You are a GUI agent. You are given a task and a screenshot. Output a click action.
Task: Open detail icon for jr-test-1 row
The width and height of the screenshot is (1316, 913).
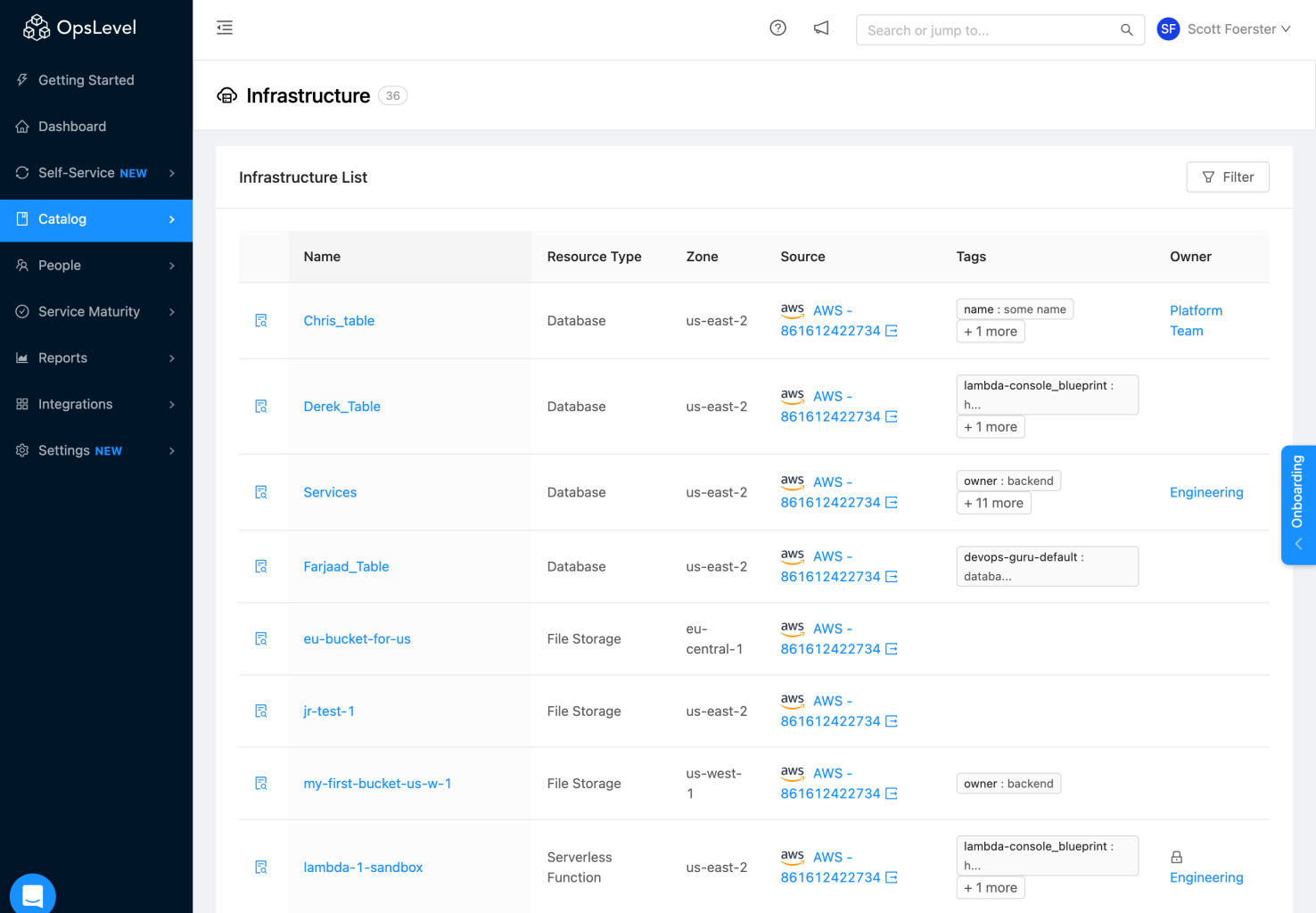[x=261, y=711]
